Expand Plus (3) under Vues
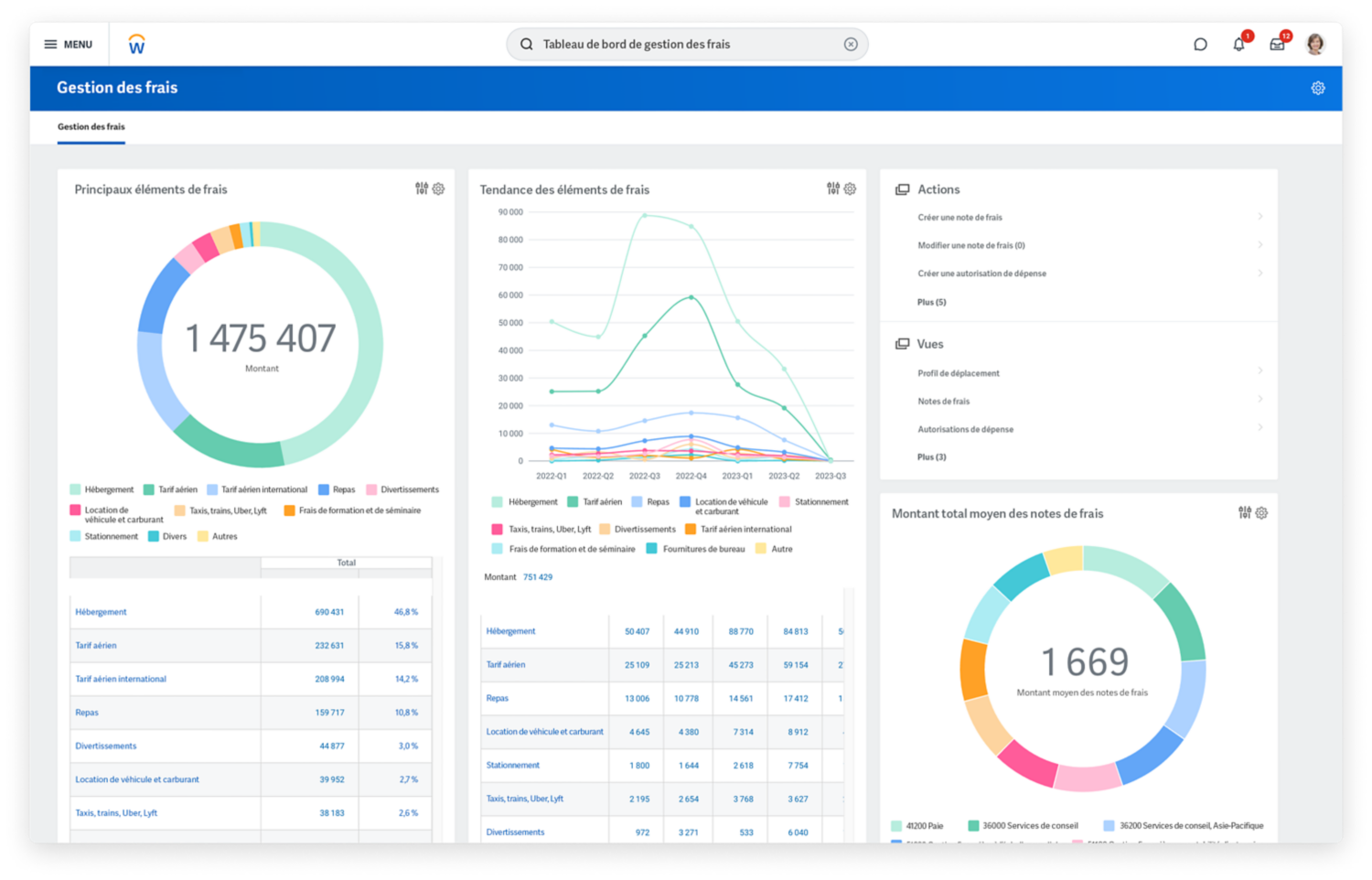Image resolution: width=1372 pixels, height=880 pixels. click(x=931, y=457)
